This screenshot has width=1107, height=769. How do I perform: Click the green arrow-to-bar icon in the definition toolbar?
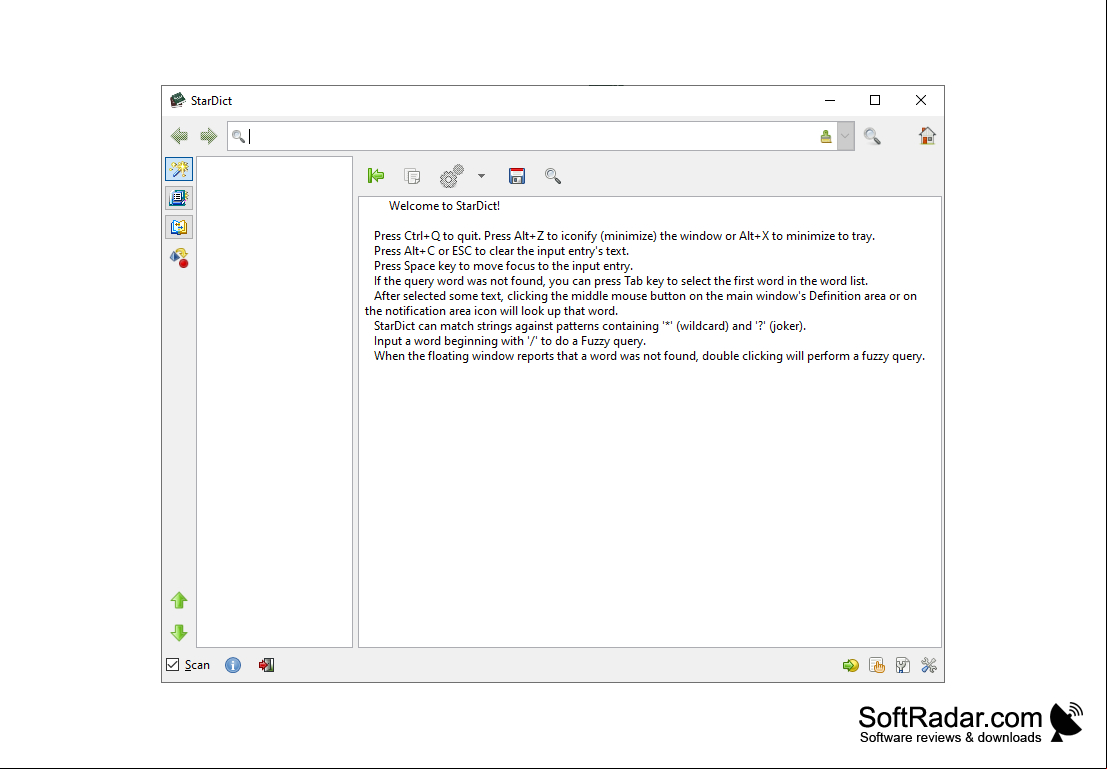click(x=376, y=176)
